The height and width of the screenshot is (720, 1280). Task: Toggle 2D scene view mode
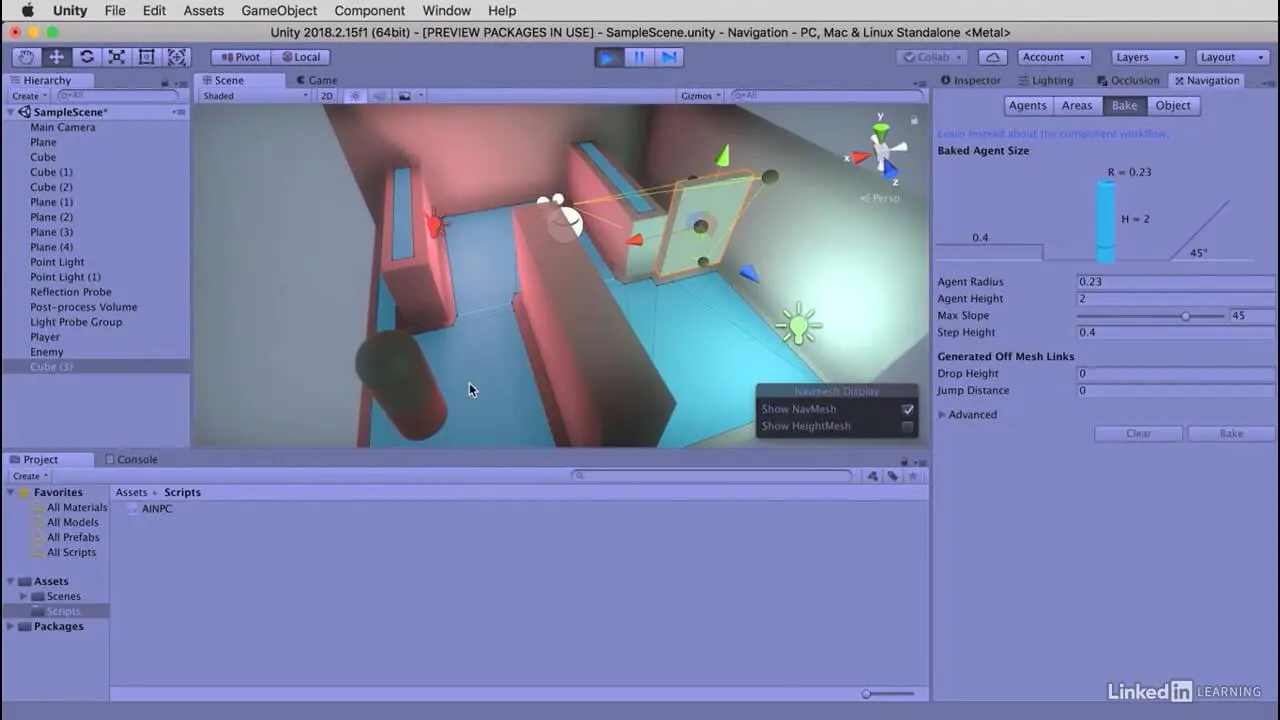pyautogui.click(x=327, y=96)
